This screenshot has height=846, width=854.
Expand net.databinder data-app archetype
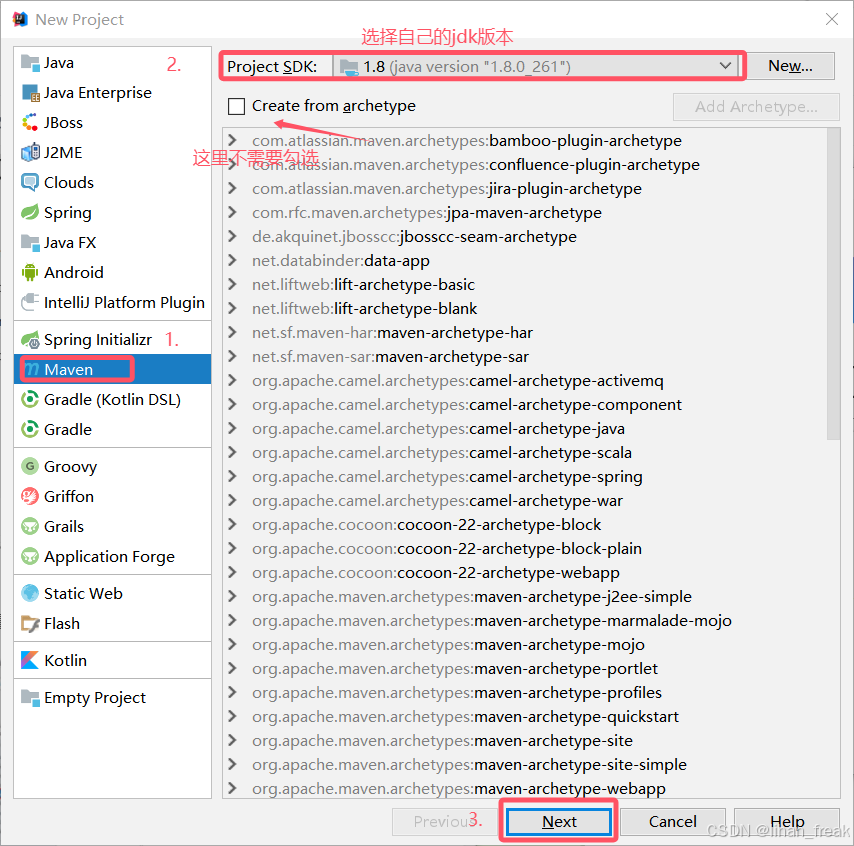pyautogui.click(x=233, y=260)
